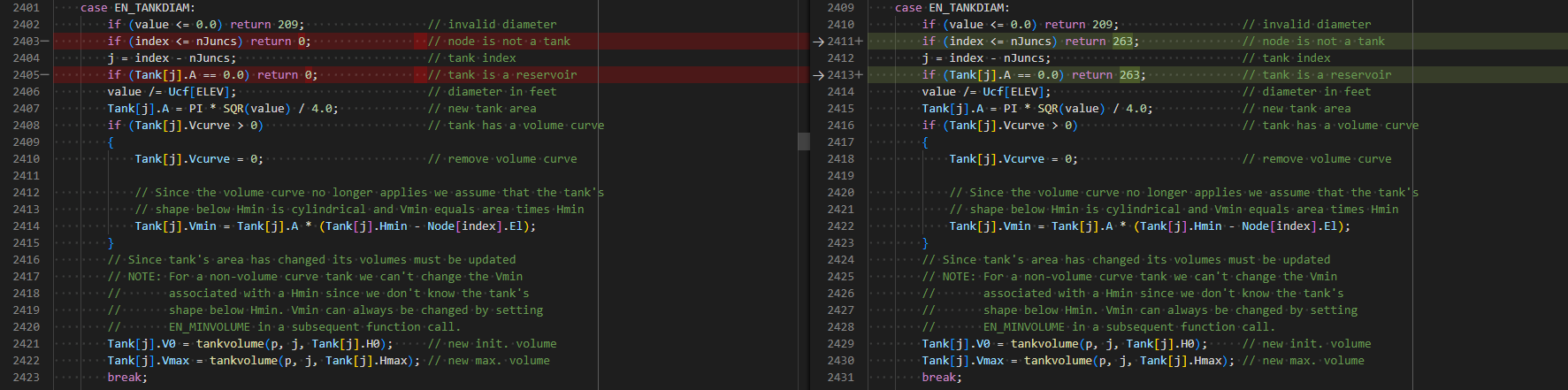Click the opening brace on line 2409 left pane
Viewport: 1568px width, 390px height.
point(111,142)
